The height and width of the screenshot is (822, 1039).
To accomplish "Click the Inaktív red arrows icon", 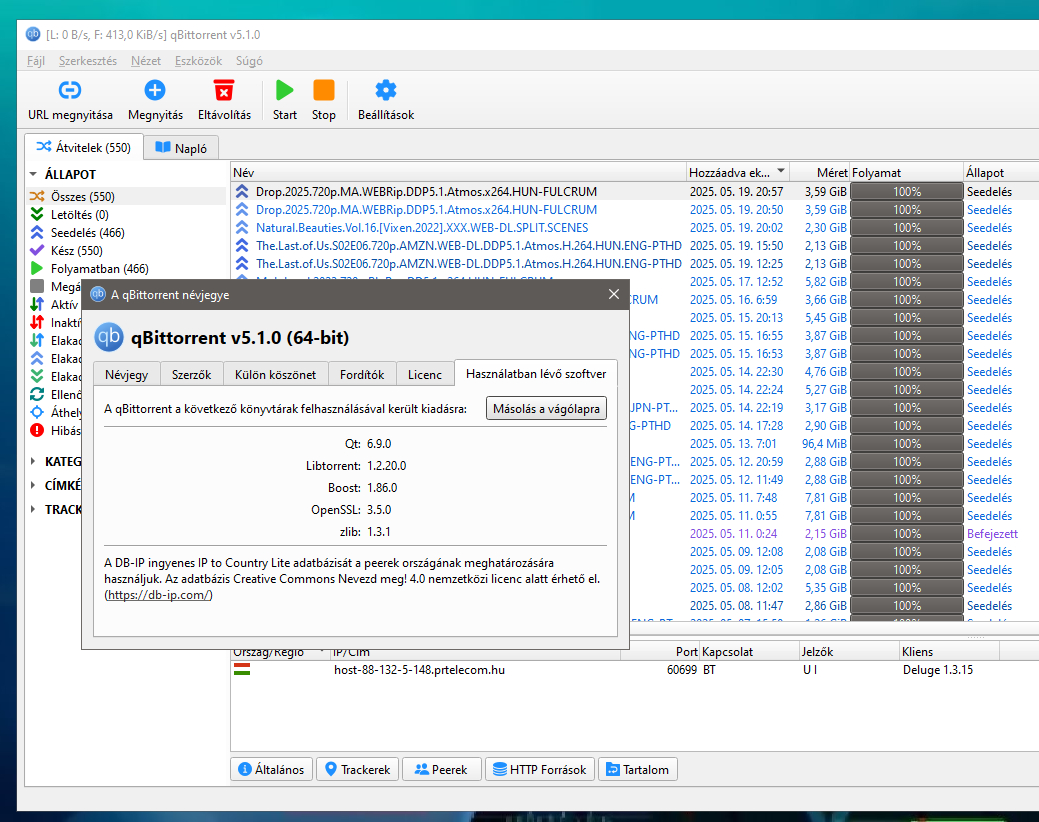I will [x=37, y=323].
